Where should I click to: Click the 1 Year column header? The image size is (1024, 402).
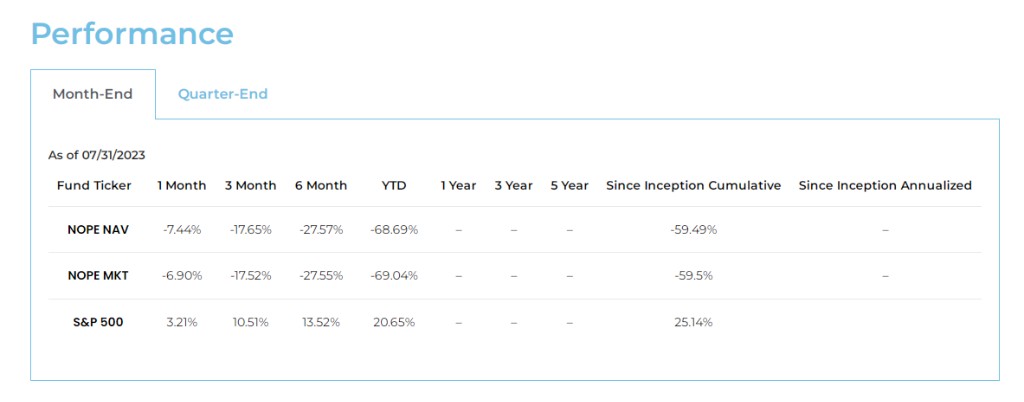pos(458,185)
